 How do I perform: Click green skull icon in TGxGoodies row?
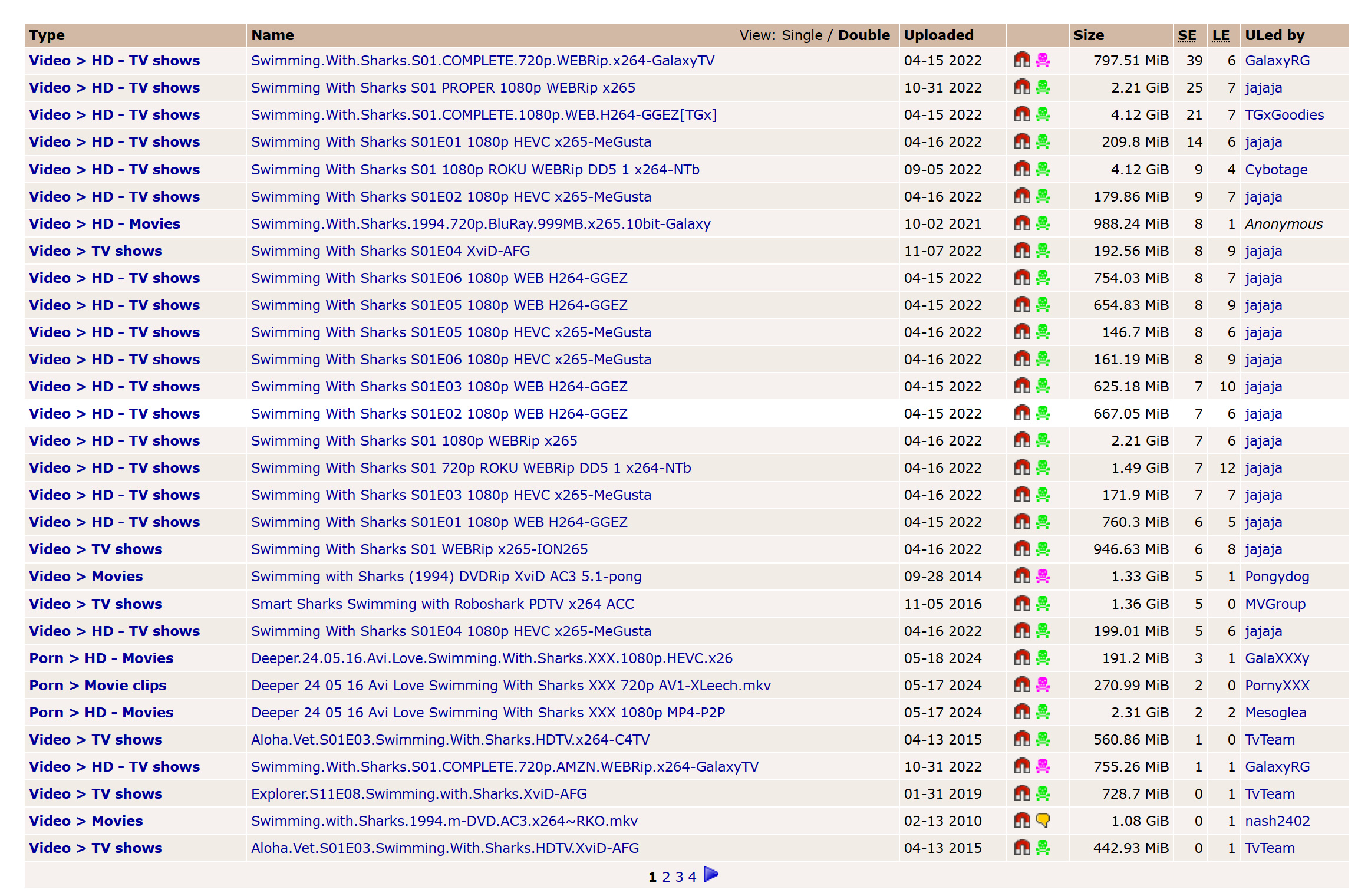1042,114
